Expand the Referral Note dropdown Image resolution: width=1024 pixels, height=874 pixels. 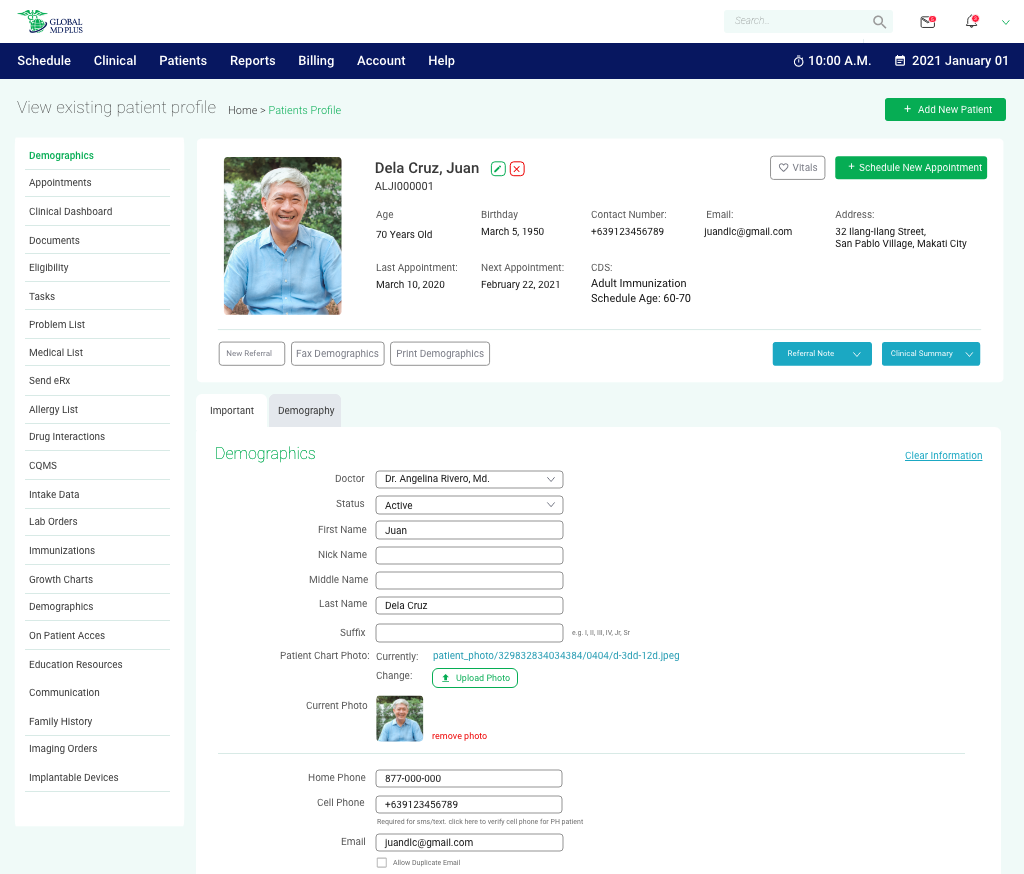[x=822, y=353]
